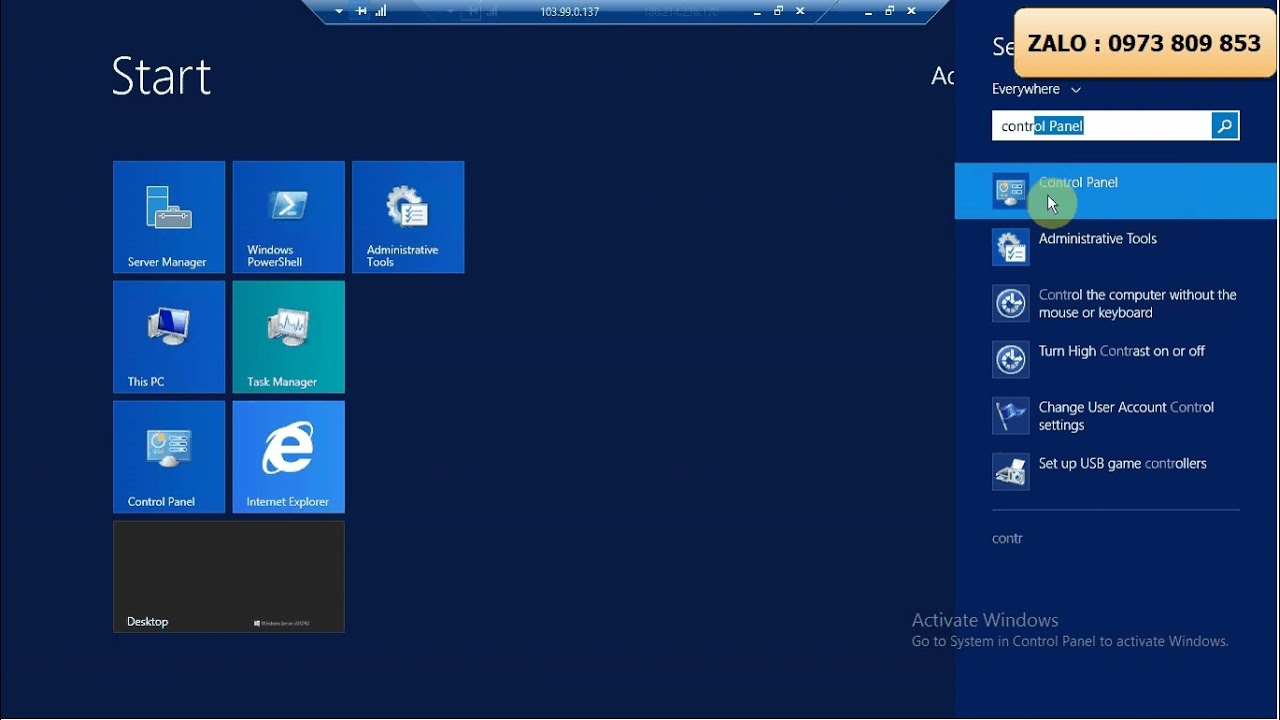1280x720 pixels.
Task: Select the 'contr' search suggestion
Action: [1007, 538]
